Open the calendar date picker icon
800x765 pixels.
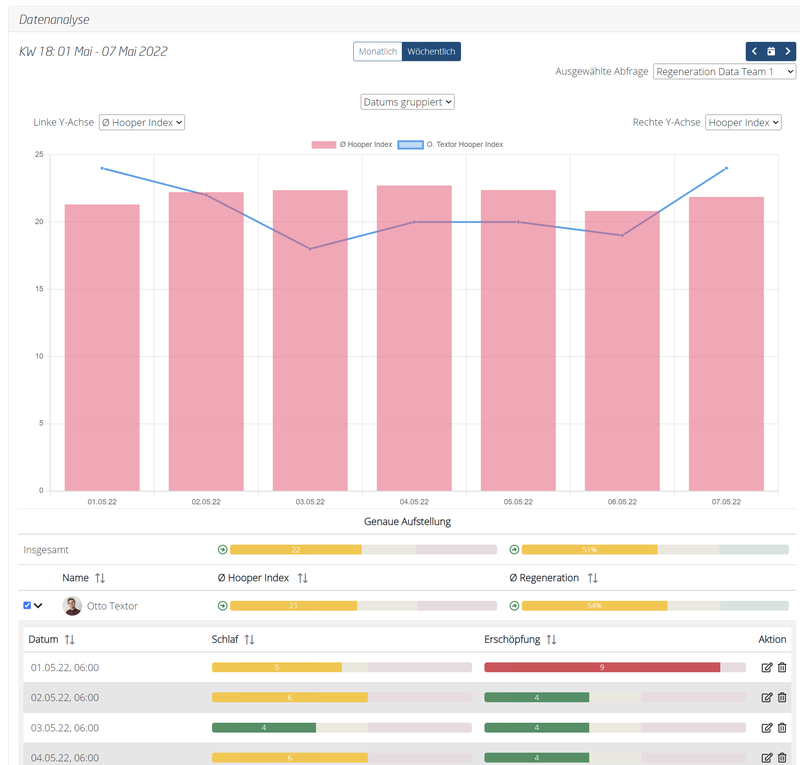click(771, 51)
